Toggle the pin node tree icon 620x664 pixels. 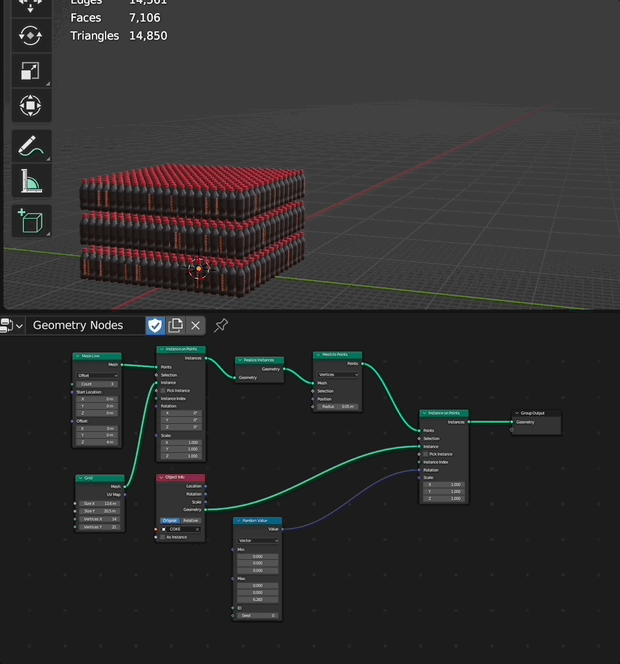pyautogui.click(x=221, y=326)
